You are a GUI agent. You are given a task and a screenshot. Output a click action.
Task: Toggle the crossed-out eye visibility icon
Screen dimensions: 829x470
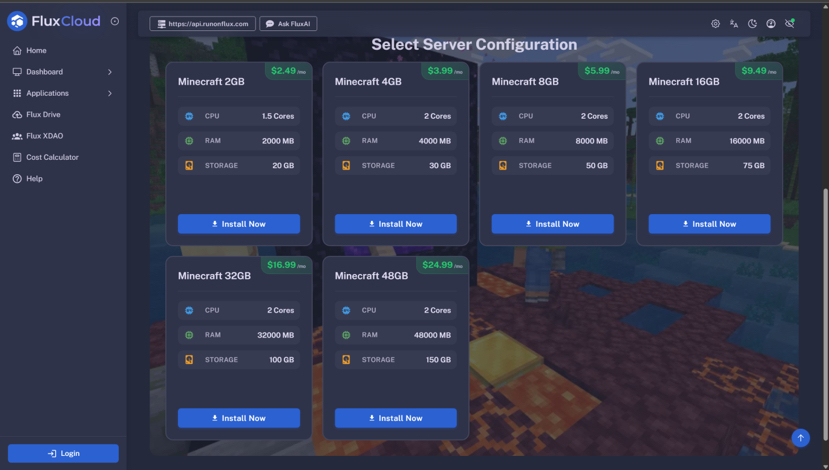click(790, 23)
